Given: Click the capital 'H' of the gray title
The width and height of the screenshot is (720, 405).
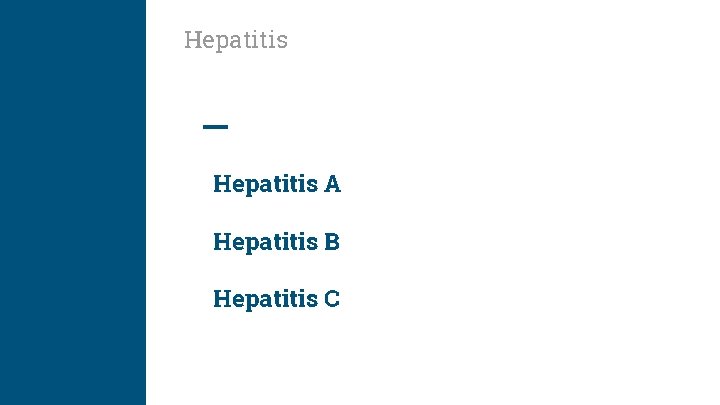Looking at the screenshot, I should [192, 40].
